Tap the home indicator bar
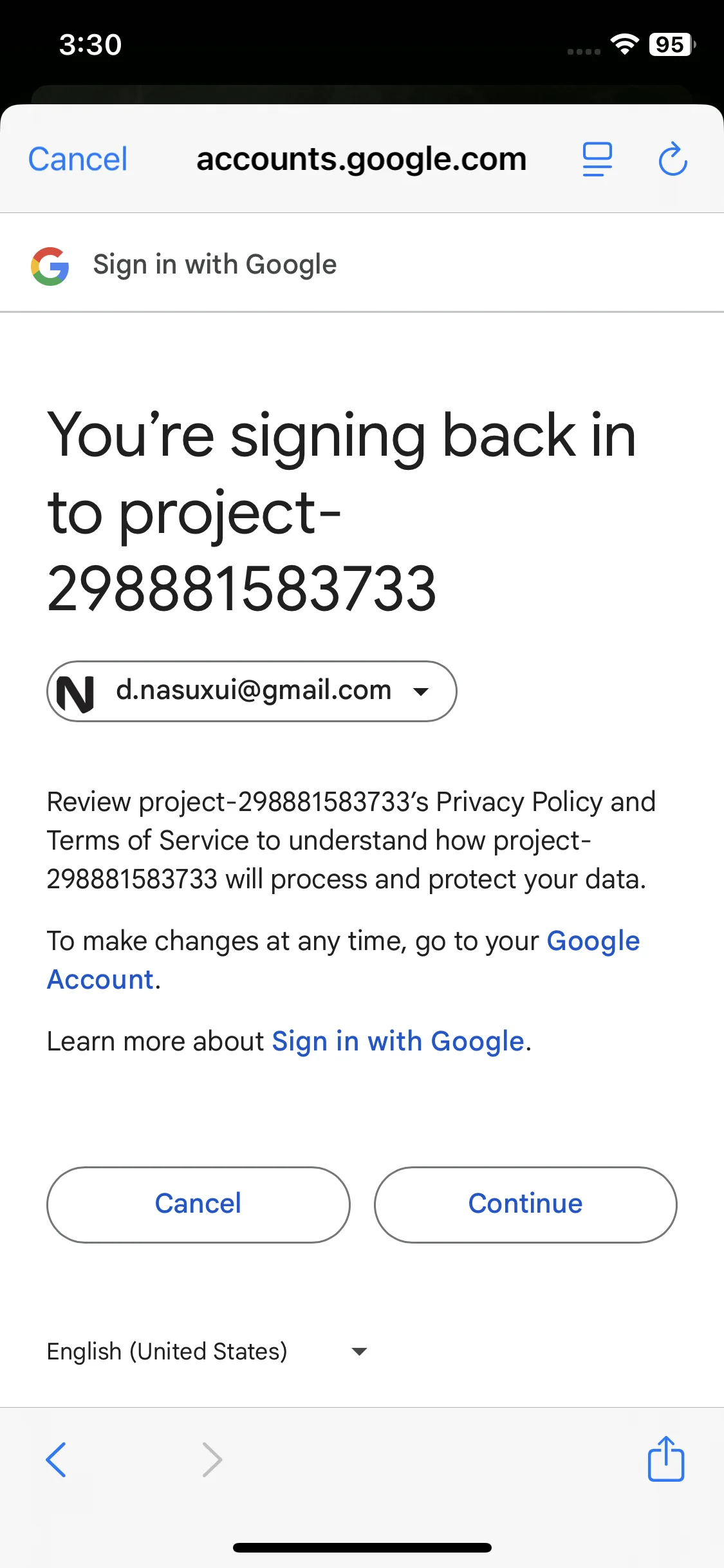The image size is (724, 1568). (x=362, y=1547)
